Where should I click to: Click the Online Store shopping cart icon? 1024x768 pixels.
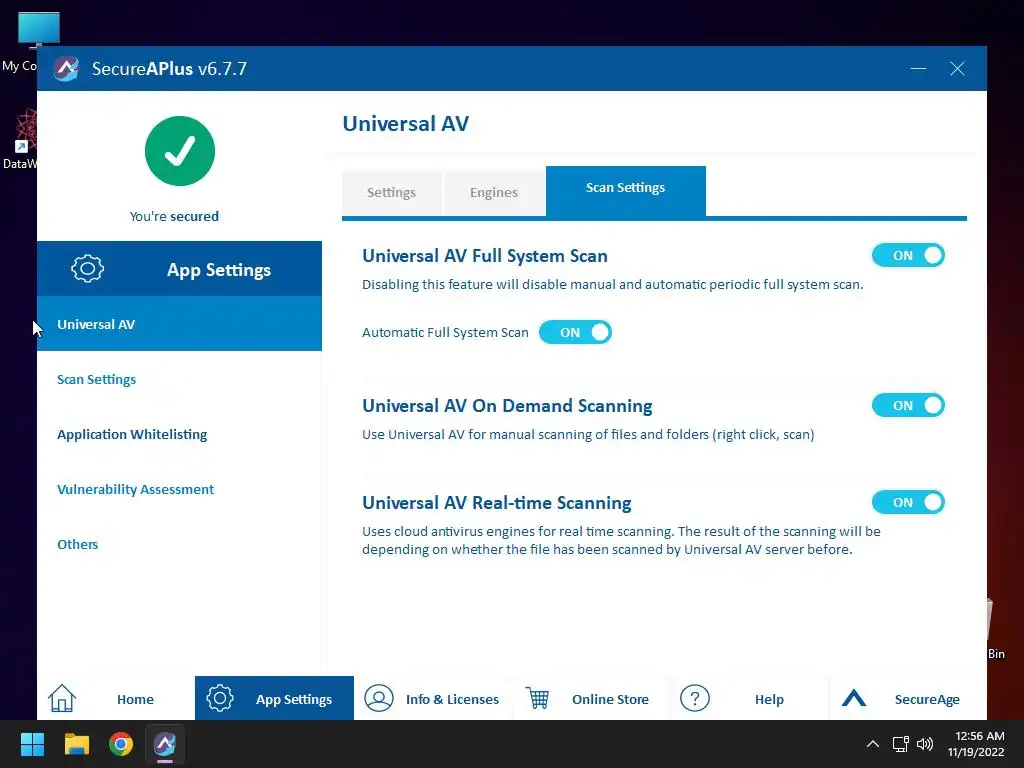pyautogui.click(x=537, y=698)
